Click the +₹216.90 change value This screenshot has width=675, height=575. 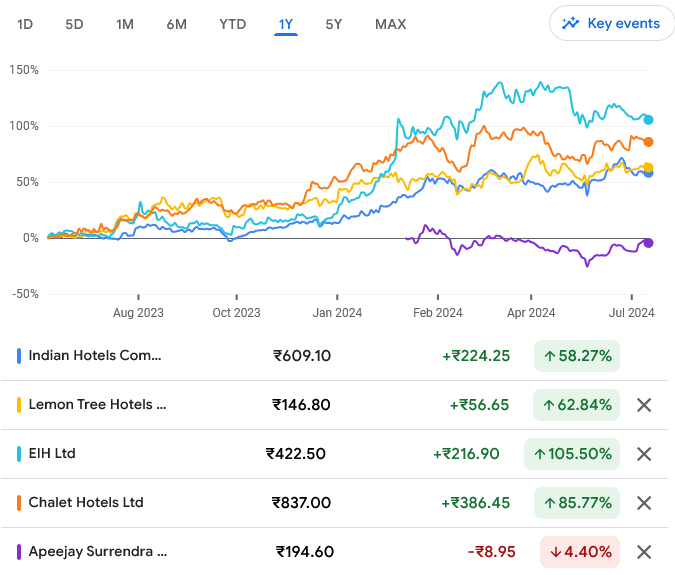pos(466,454)
